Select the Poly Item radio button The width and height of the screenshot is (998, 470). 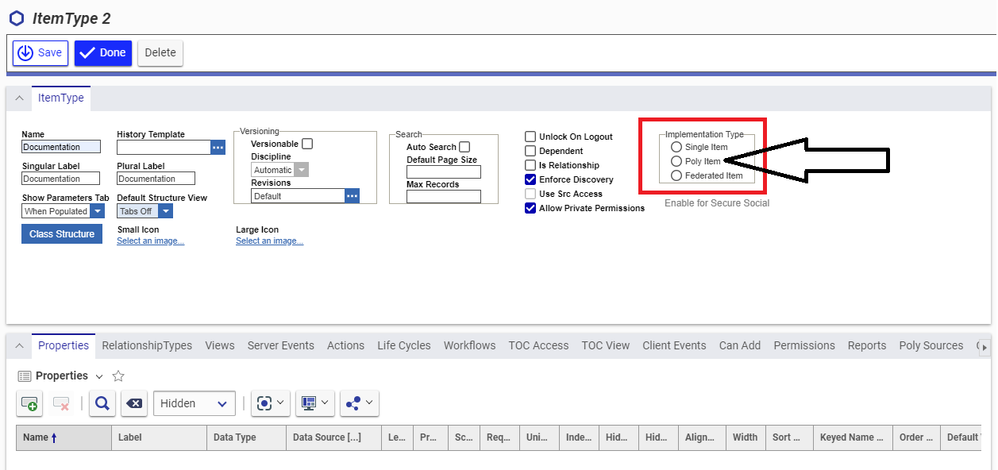(677, 161)
